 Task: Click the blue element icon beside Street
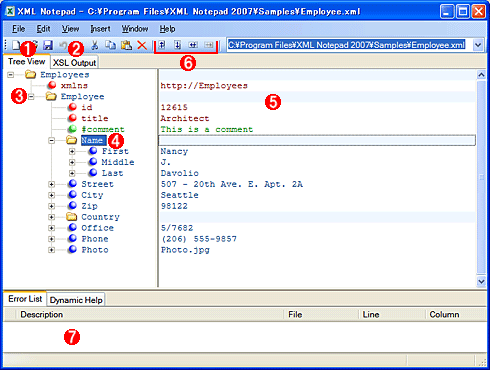(72, 184)
